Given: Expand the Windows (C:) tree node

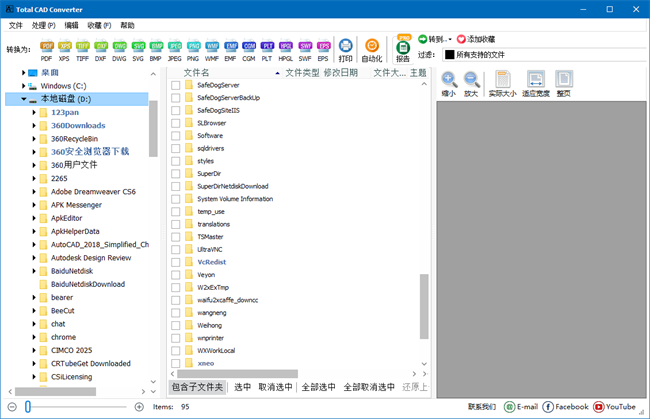Looking at the screenshot, I should pos(23,86).
